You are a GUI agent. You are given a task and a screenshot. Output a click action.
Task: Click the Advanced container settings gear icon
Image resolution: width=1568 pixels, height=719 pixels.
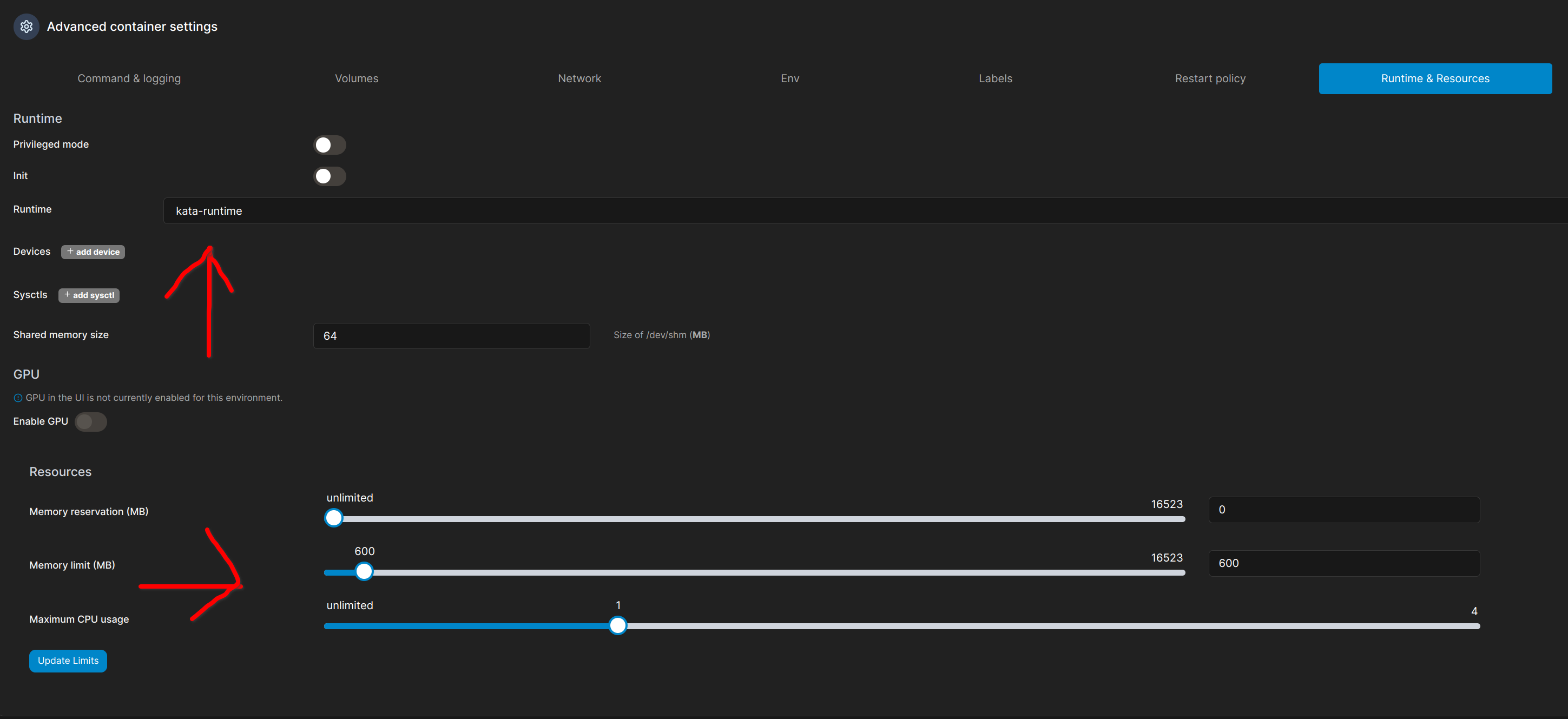pyautogui.click(x=26, y=27)
